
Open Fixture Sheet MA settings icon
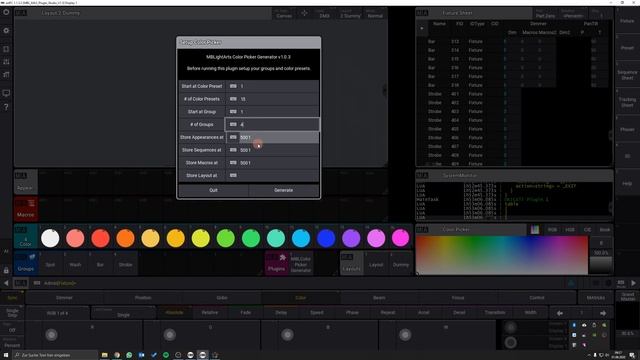click(422, 13)
